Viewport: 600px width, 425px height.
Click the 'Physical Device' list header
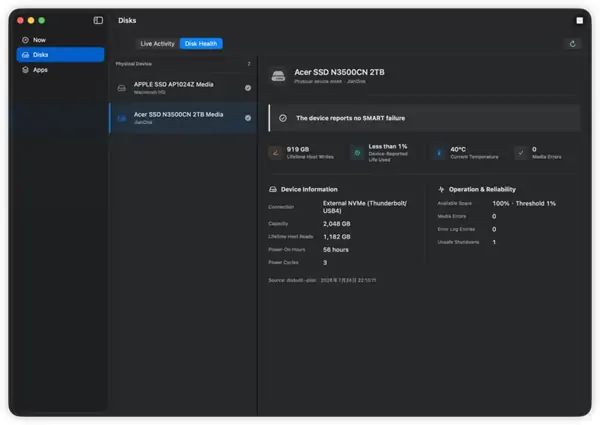134,64
